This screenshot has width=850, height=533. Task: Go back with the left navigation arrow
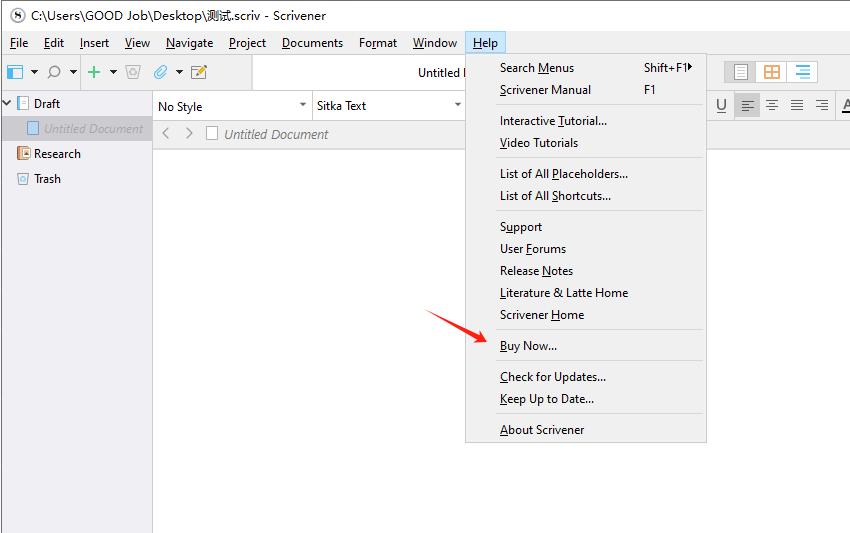point(166,133)
